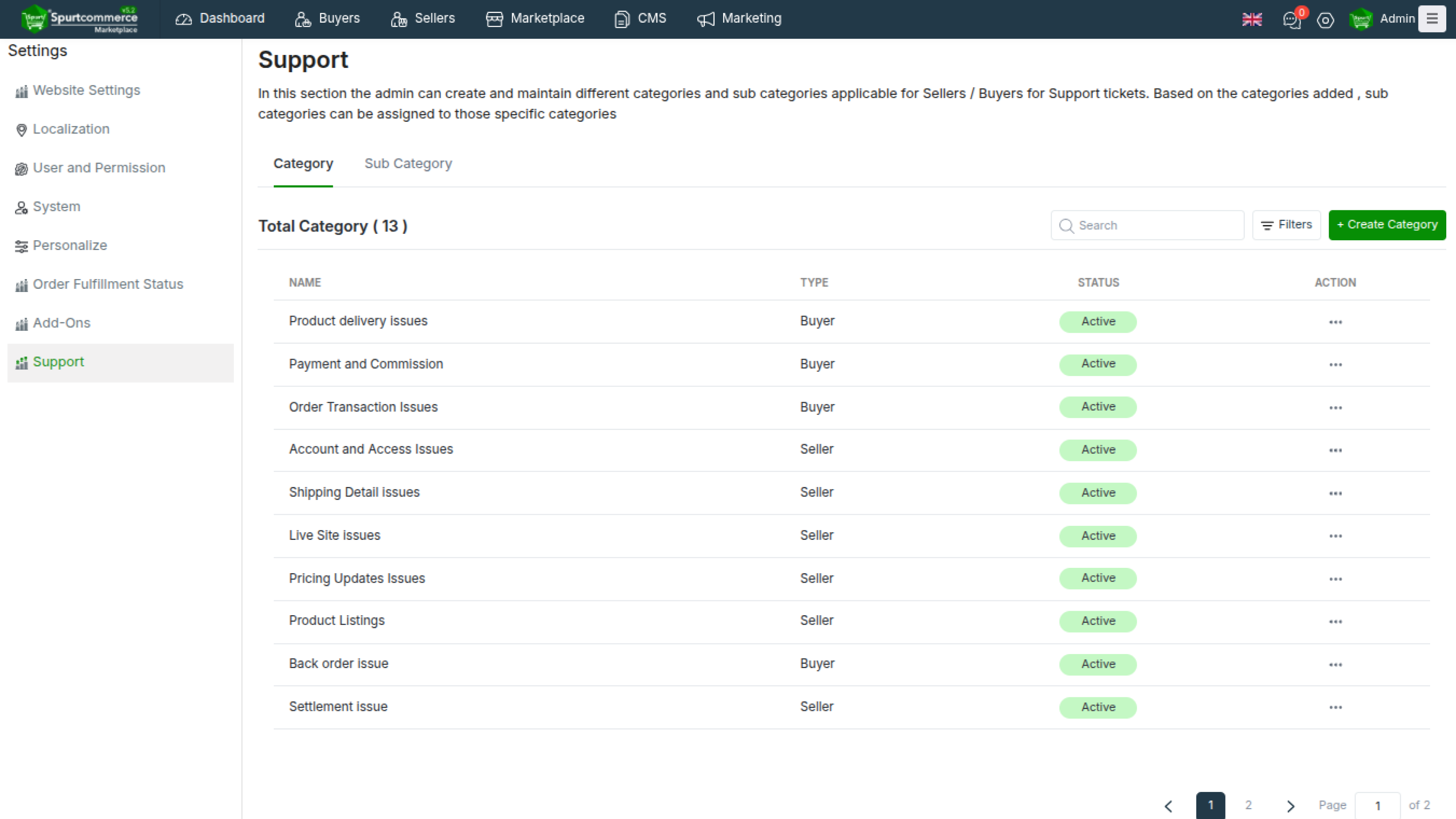Viewport: 1456px width, 819px height.
Task: Click the TYPE column header
Action: pyautogui.click(x=814, y=283)
